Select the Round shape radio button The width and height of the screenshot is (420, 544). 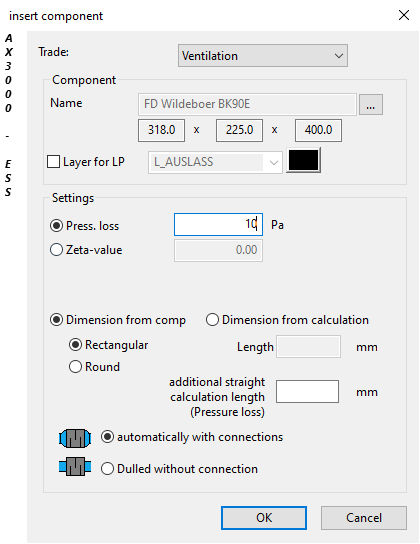point(75,367)
